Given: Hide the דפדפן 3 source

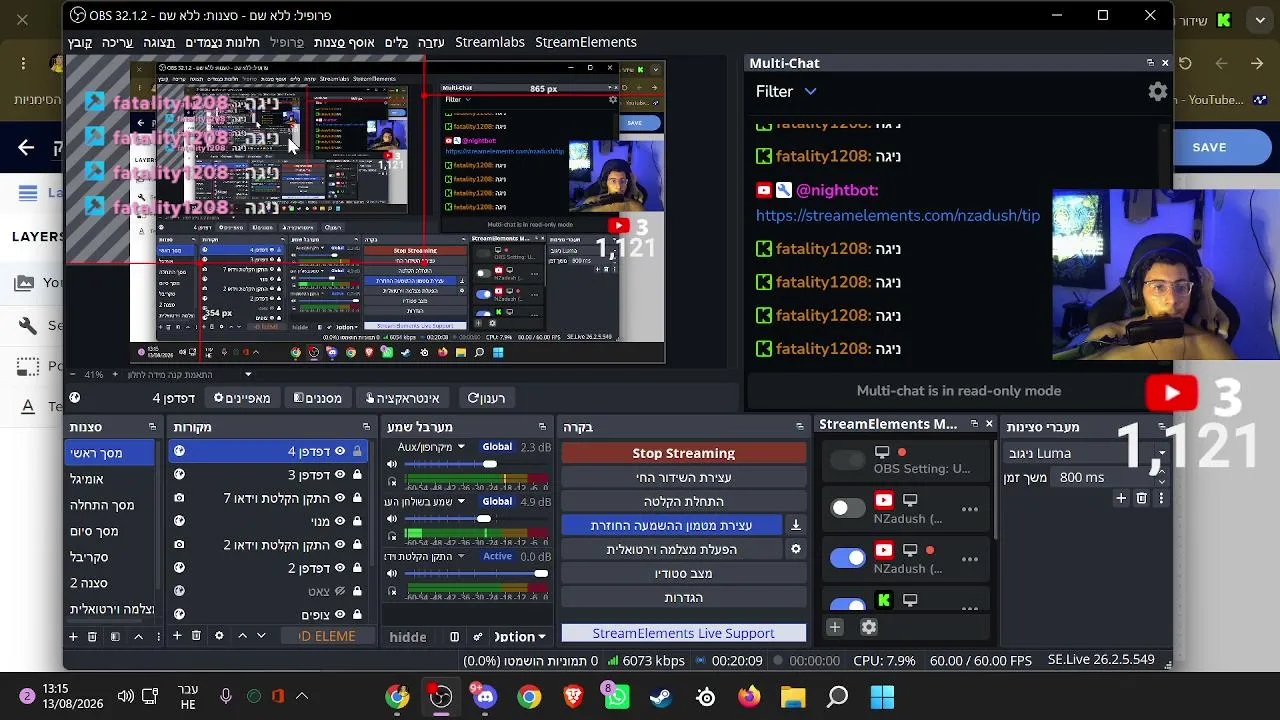Looking at the screenshot, I should click(x=340, y=475).
